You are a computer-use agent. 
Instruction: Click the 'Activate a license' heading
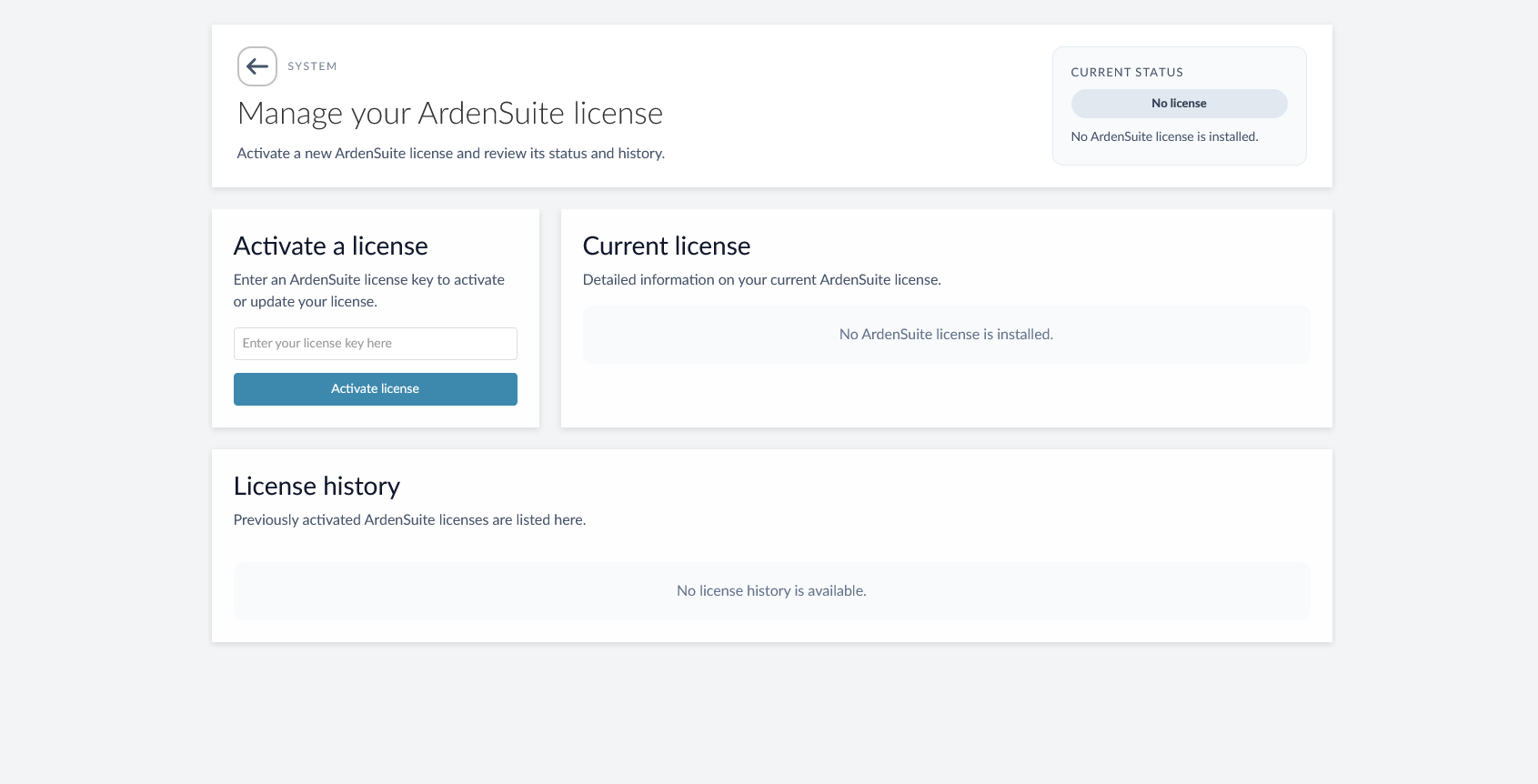(x=331, y=246)
